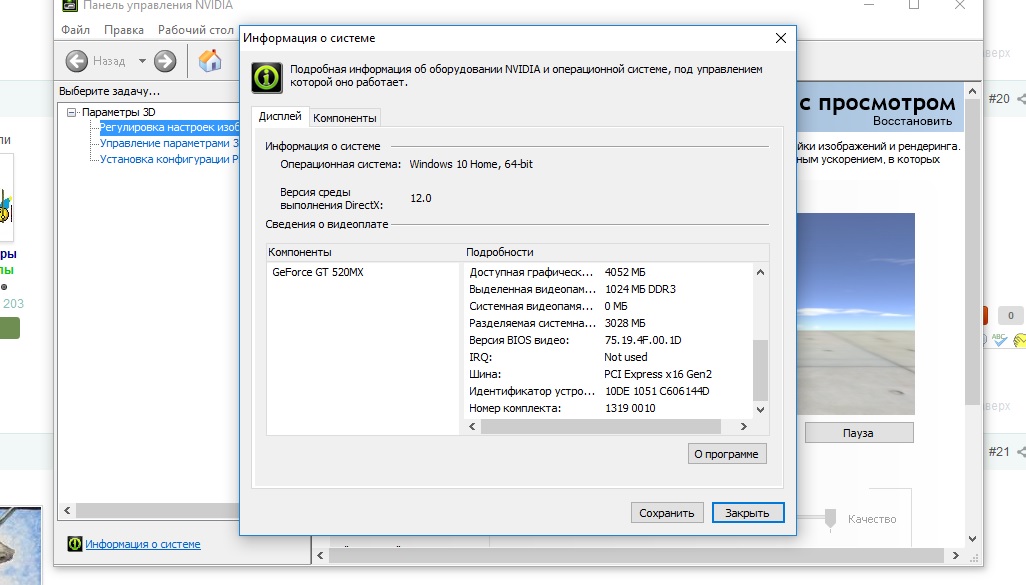
Task: Select 'Установка конфигурации' tree item
Action: coord(169,158)
